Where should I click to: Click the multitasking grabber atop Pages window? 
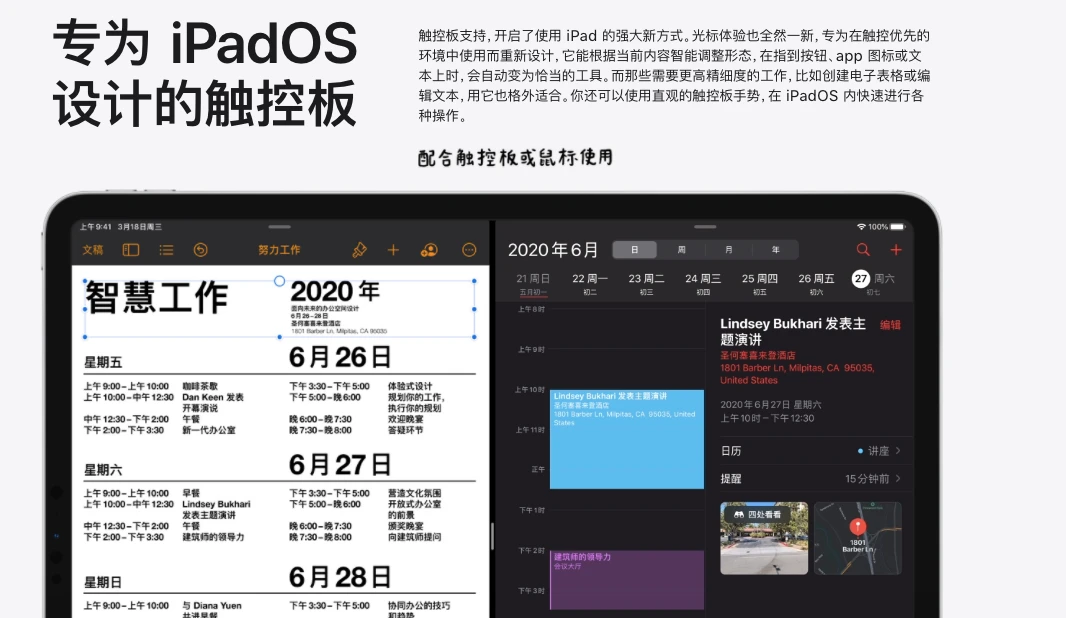279,226
